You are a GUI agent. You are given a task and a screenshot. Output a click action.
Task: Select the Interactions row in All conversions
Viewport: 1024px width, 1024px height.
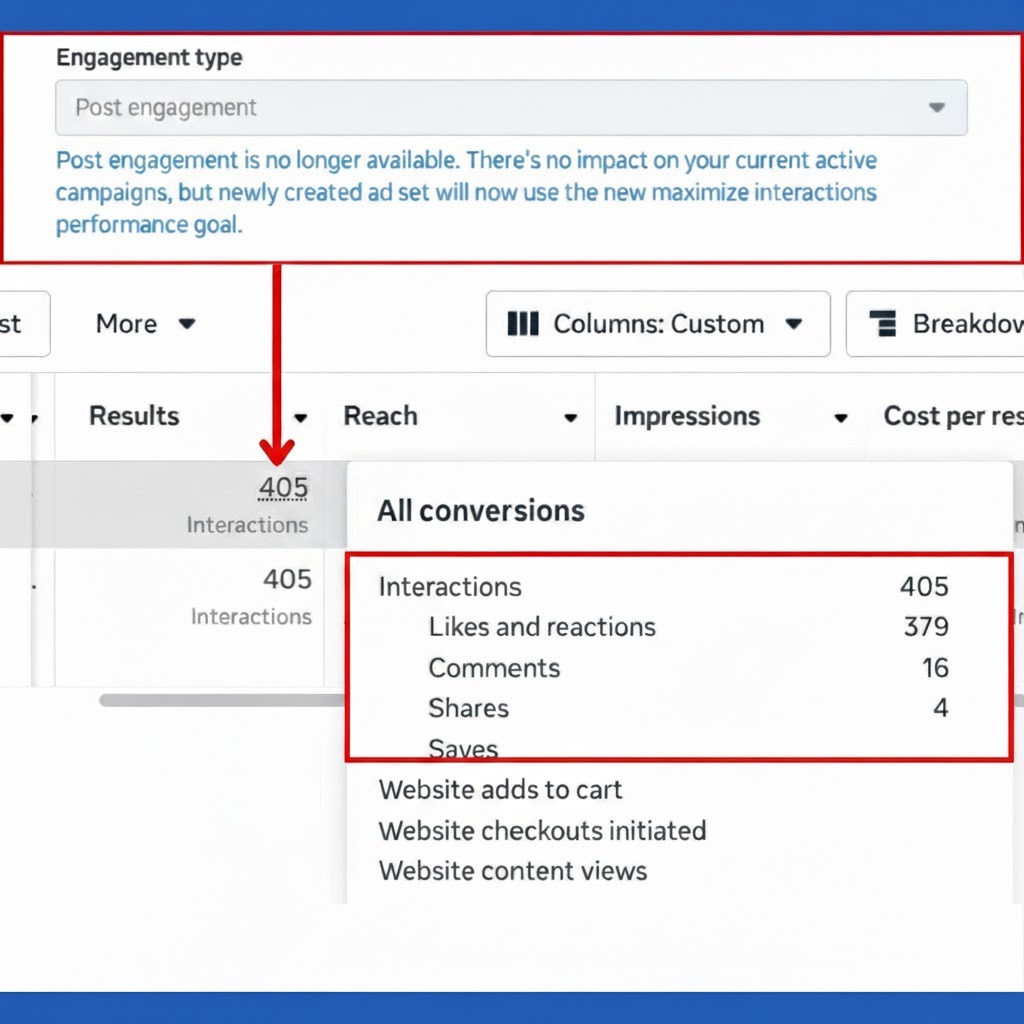click(663, 586)
